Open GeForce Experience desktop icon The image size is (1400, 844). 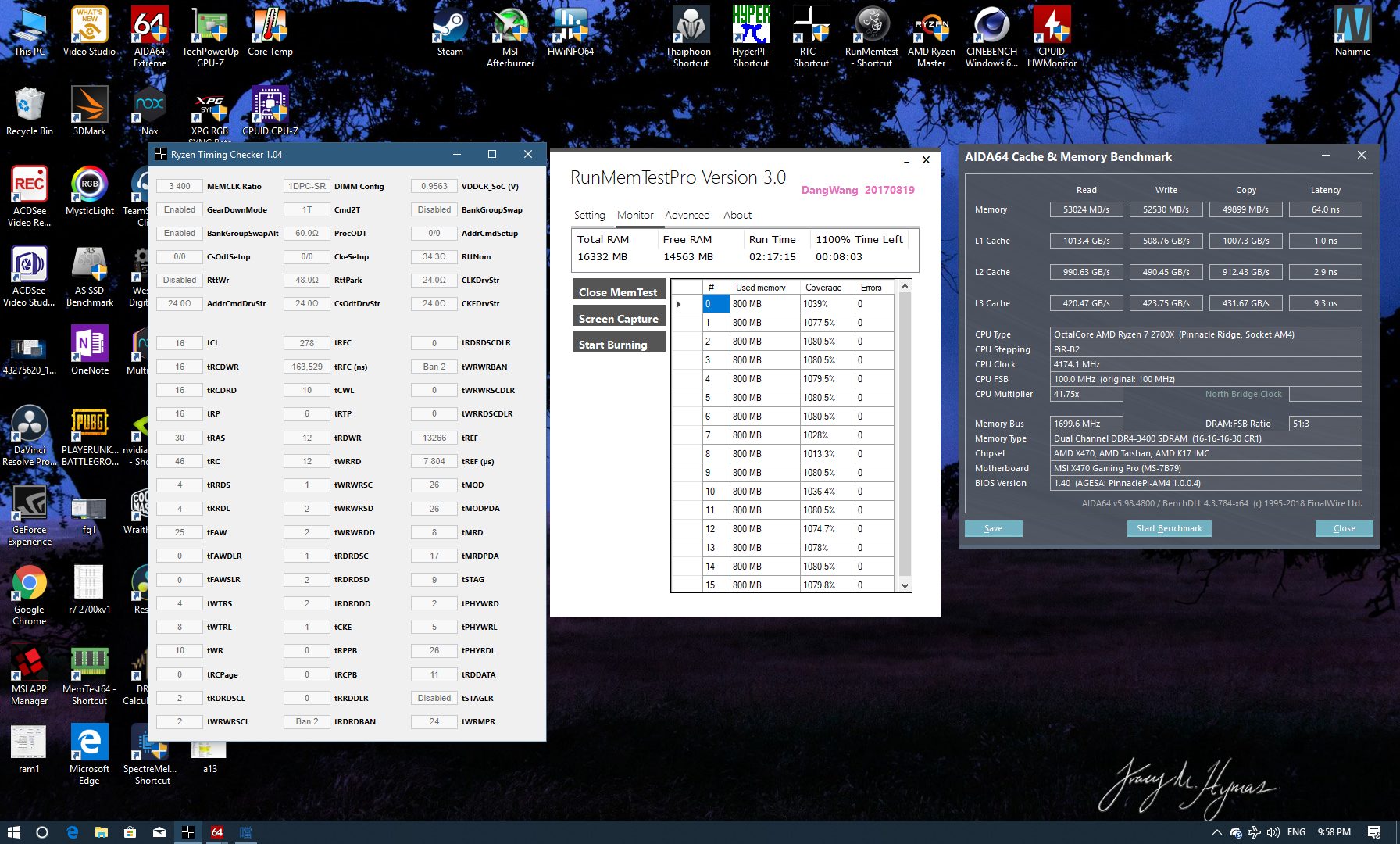click(30, 515)
